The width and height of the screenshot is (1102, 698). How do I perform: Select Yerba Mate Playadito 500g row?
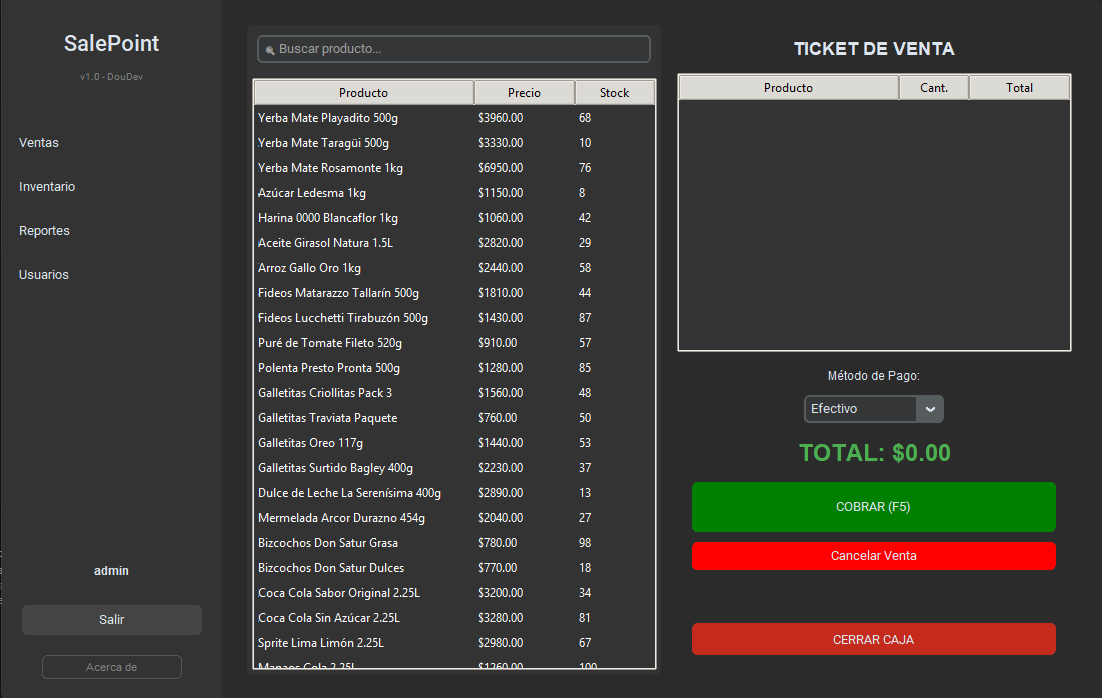[328, 118]
